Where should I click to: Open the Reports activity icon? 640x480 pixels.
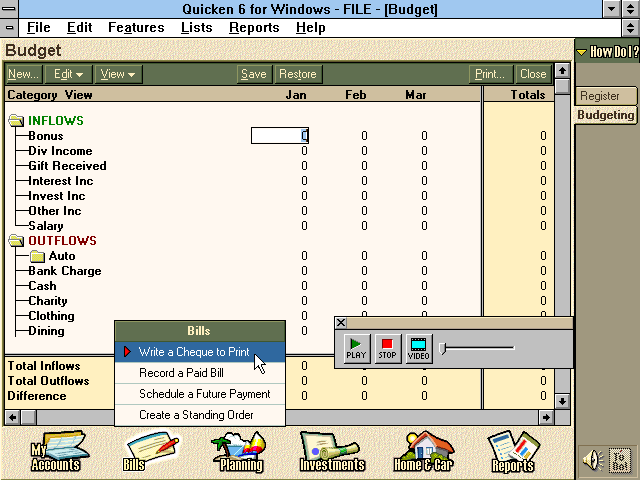coord(513,452)
